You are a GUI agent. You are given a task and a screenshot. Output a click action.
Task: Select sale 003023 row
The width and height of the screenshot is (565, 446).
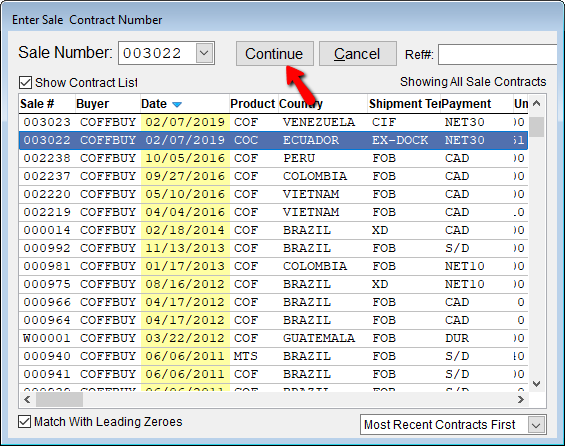273,122
